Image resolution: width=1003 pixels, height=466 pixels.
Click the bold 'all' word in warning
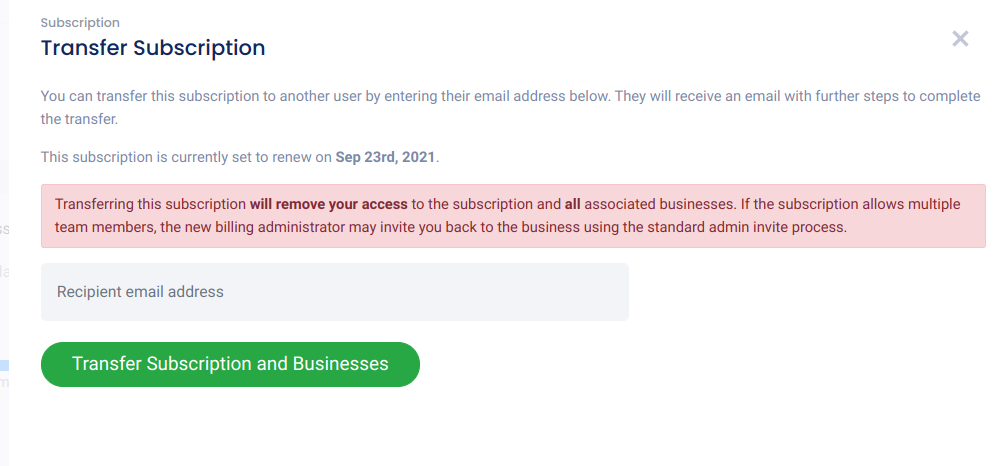572,204
